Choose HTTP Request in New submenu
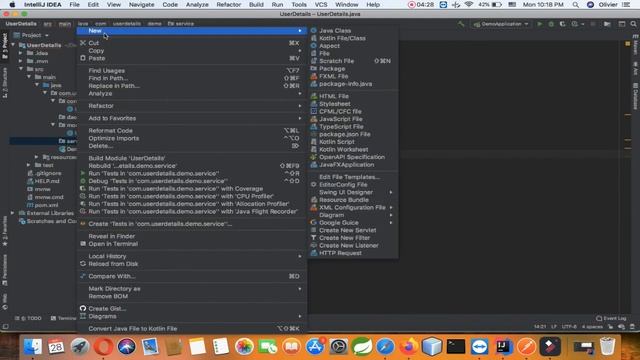 (353, 253)
